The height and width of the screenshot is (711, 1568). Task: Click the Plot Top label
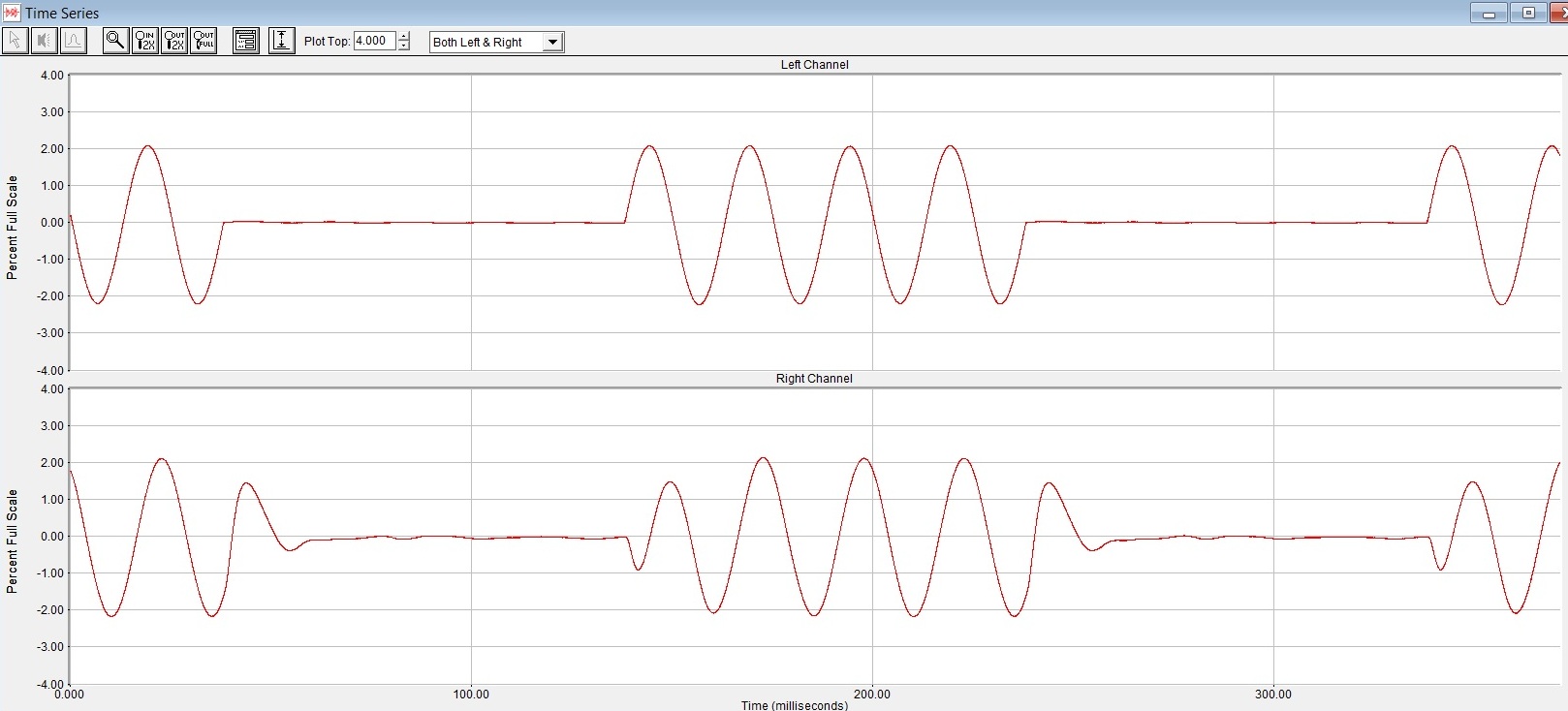click(327, 42)
